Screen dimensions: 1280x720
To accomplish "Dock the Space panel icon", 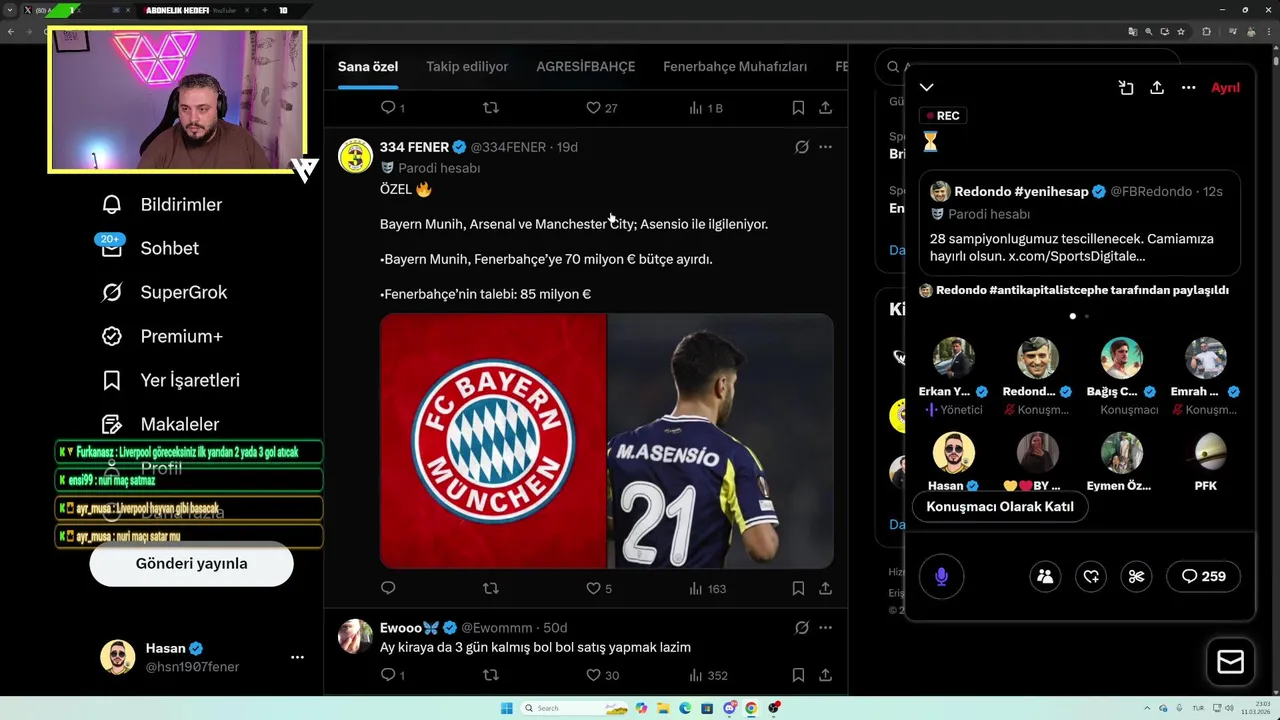I will [1126, 88].
